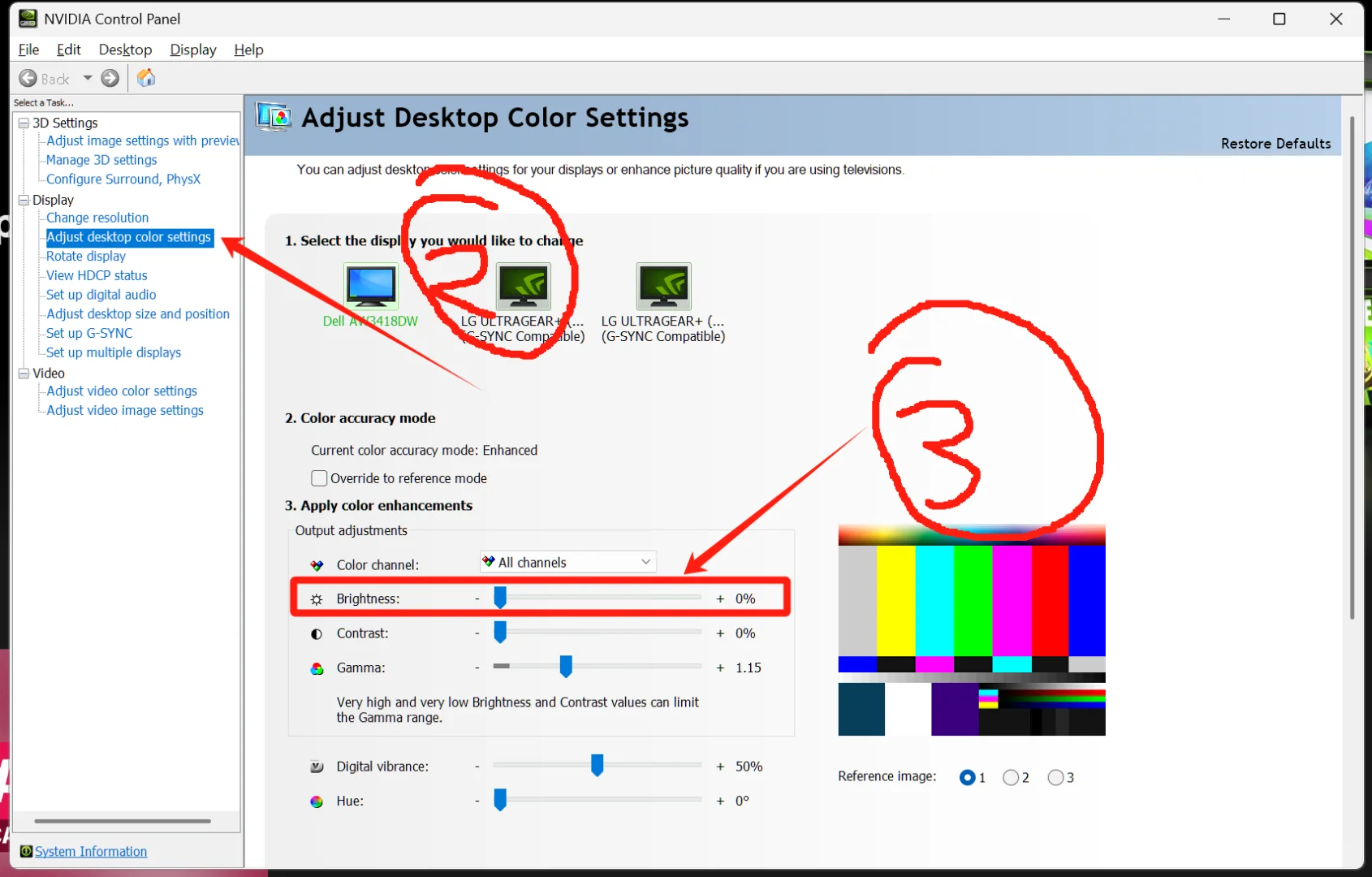Open the Display menu
Viewport: 1372px width, 877px height.
(x=193, y=50)
